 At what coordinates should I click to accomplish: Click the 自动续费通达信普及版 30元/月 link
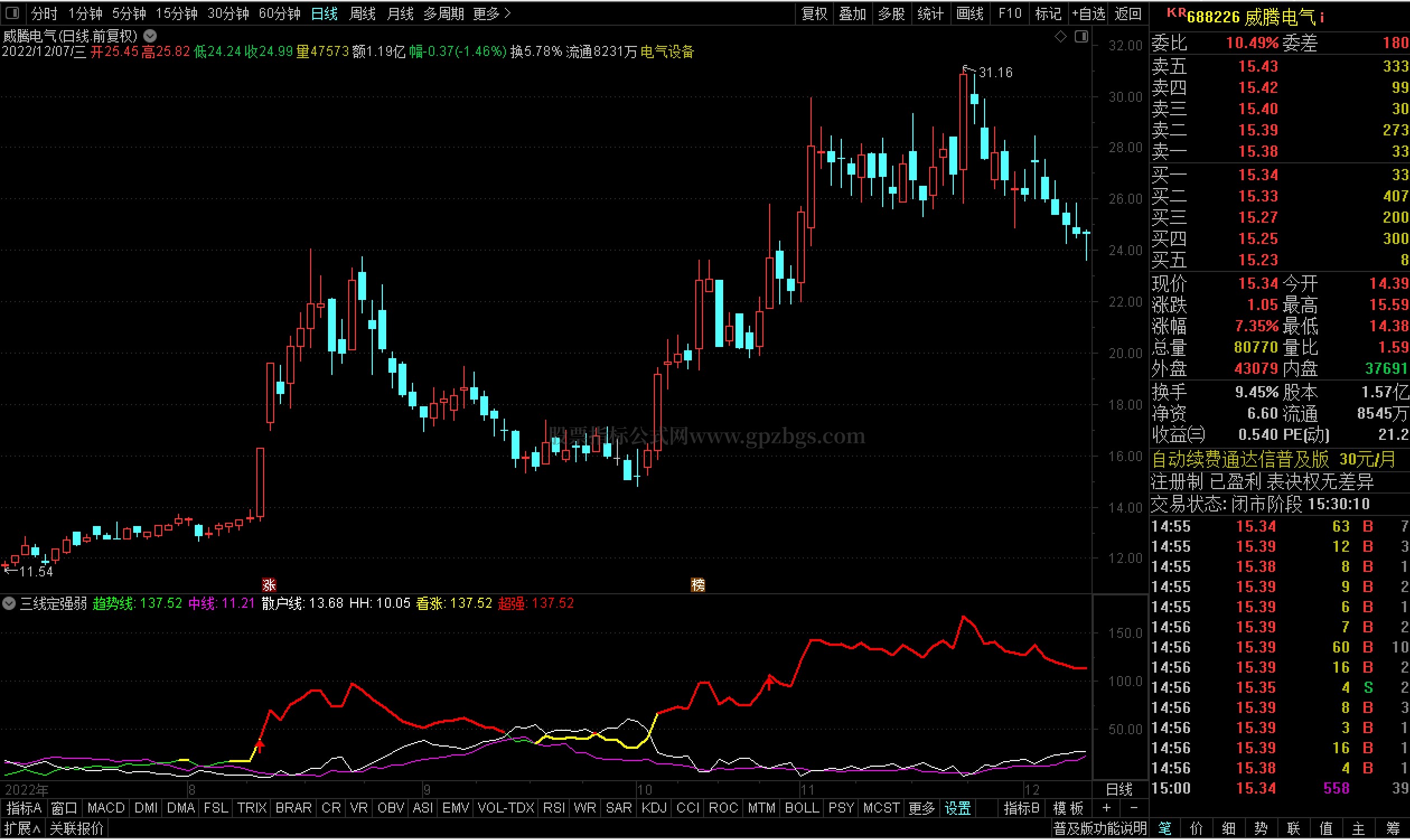(x=1273, y=459)
